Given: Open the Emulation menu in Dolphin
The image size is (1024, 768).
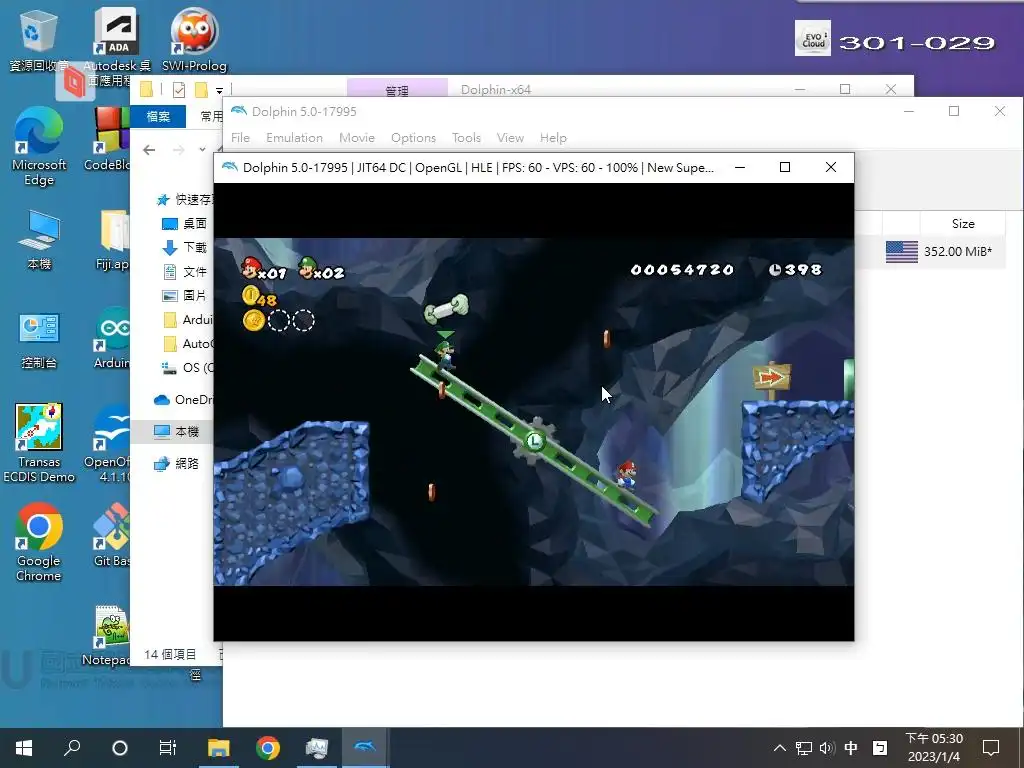Looking at the screenshot, I should [294, 138].
